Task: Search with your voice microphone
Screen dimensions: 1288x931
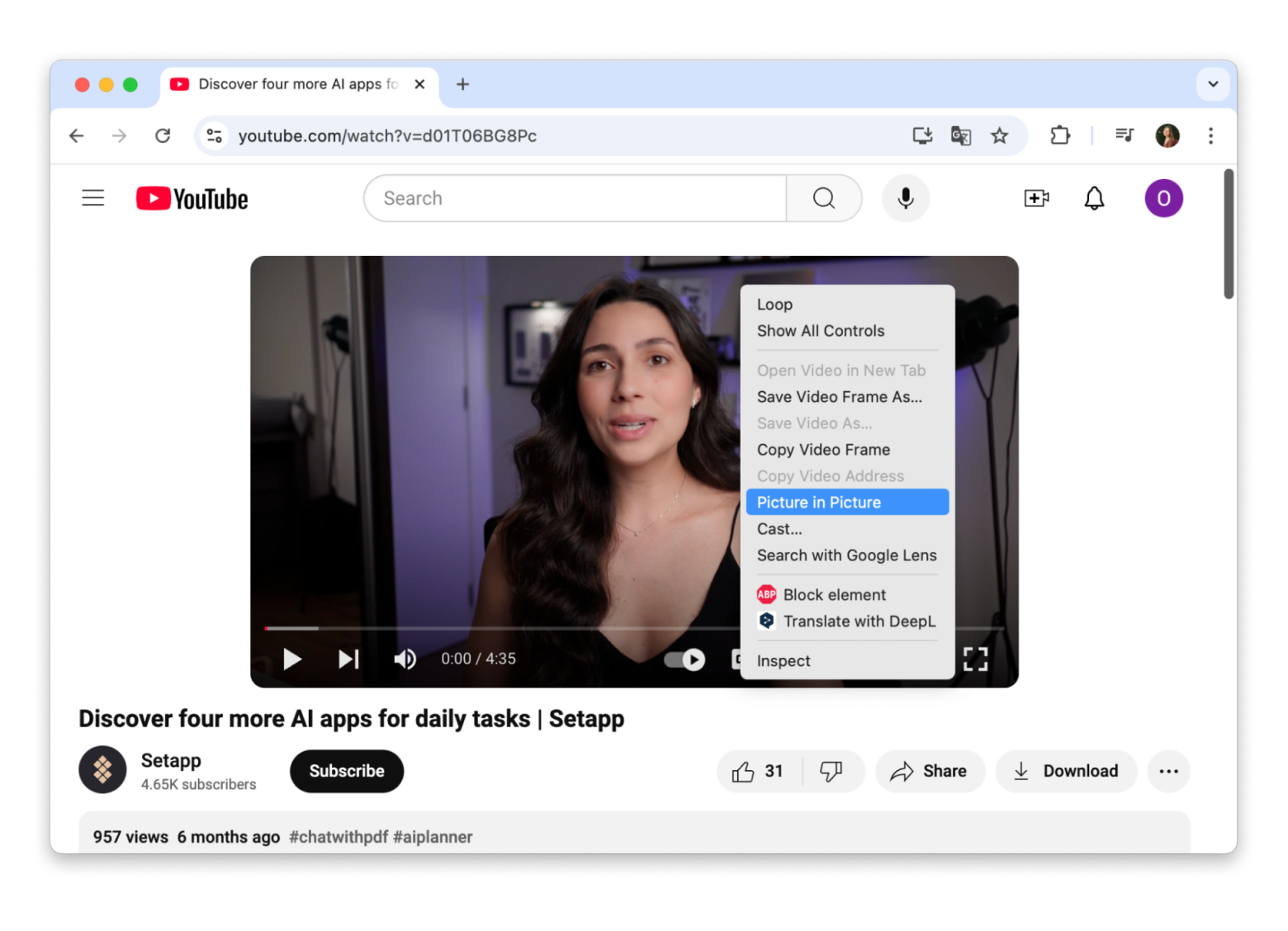Action: [x=906, y=198]
